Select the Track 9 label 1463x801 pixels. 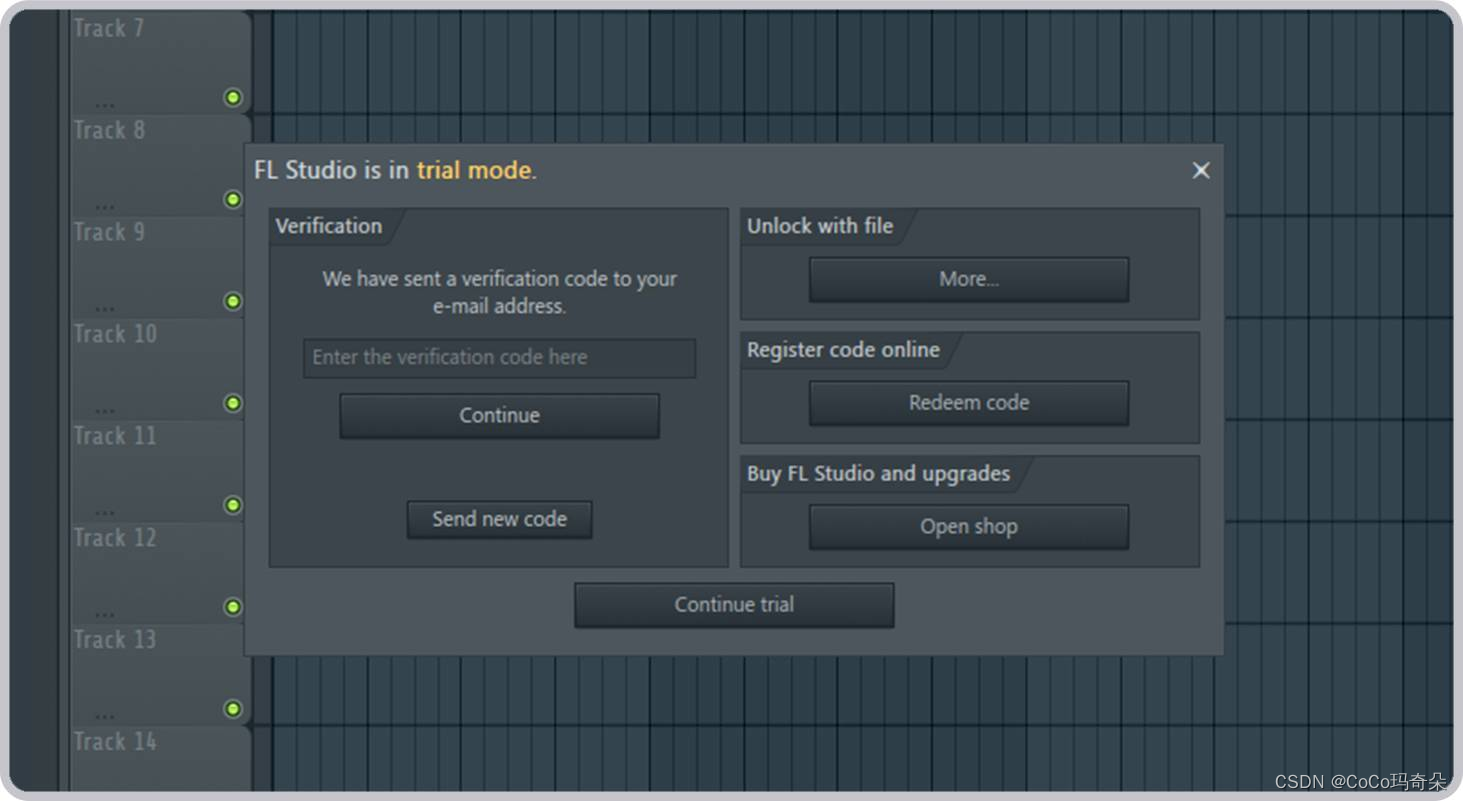(x=109, y=233)
